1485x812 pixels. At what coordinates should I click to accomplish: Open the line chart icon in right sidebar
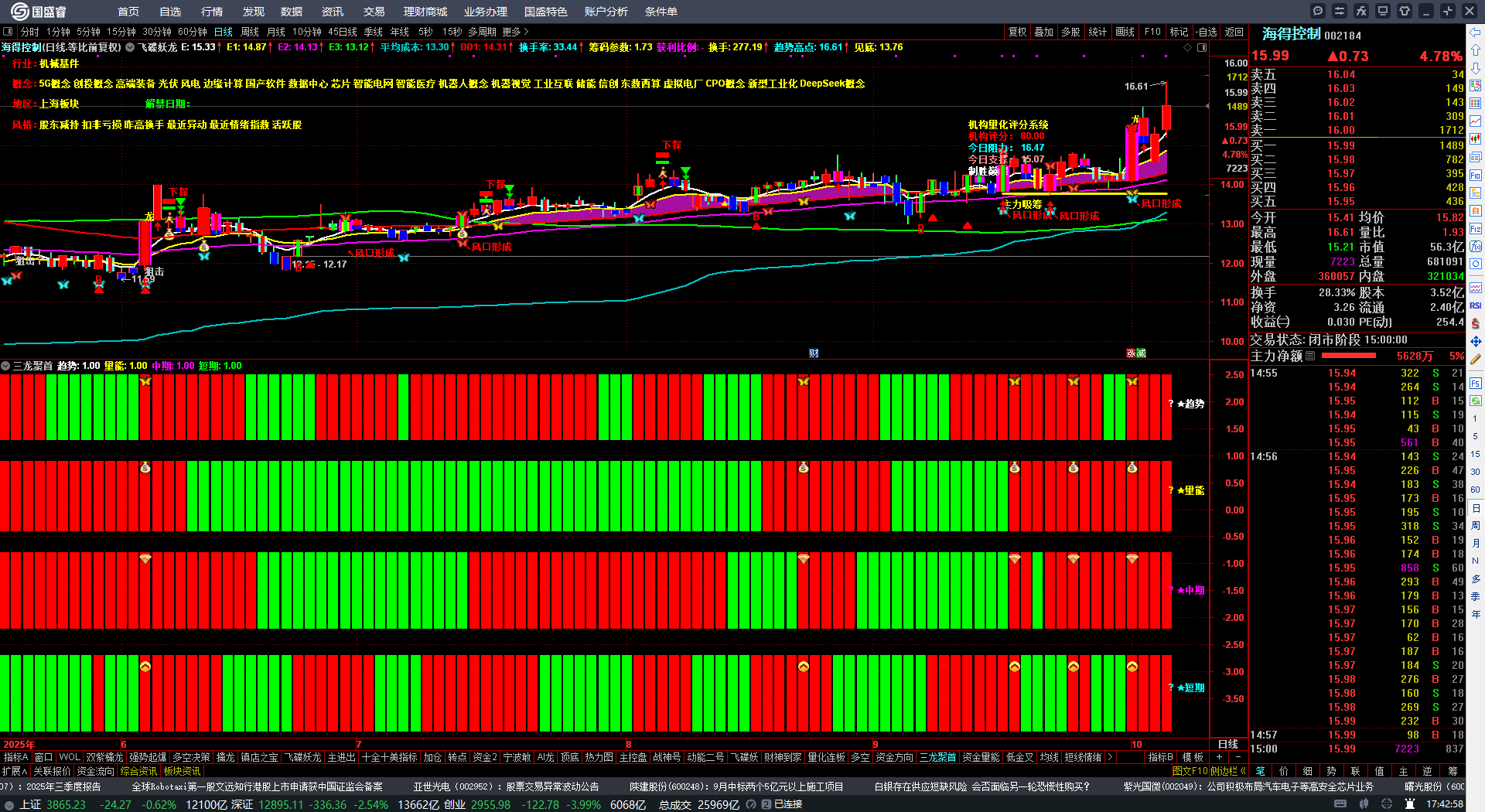click(1476, 121)
